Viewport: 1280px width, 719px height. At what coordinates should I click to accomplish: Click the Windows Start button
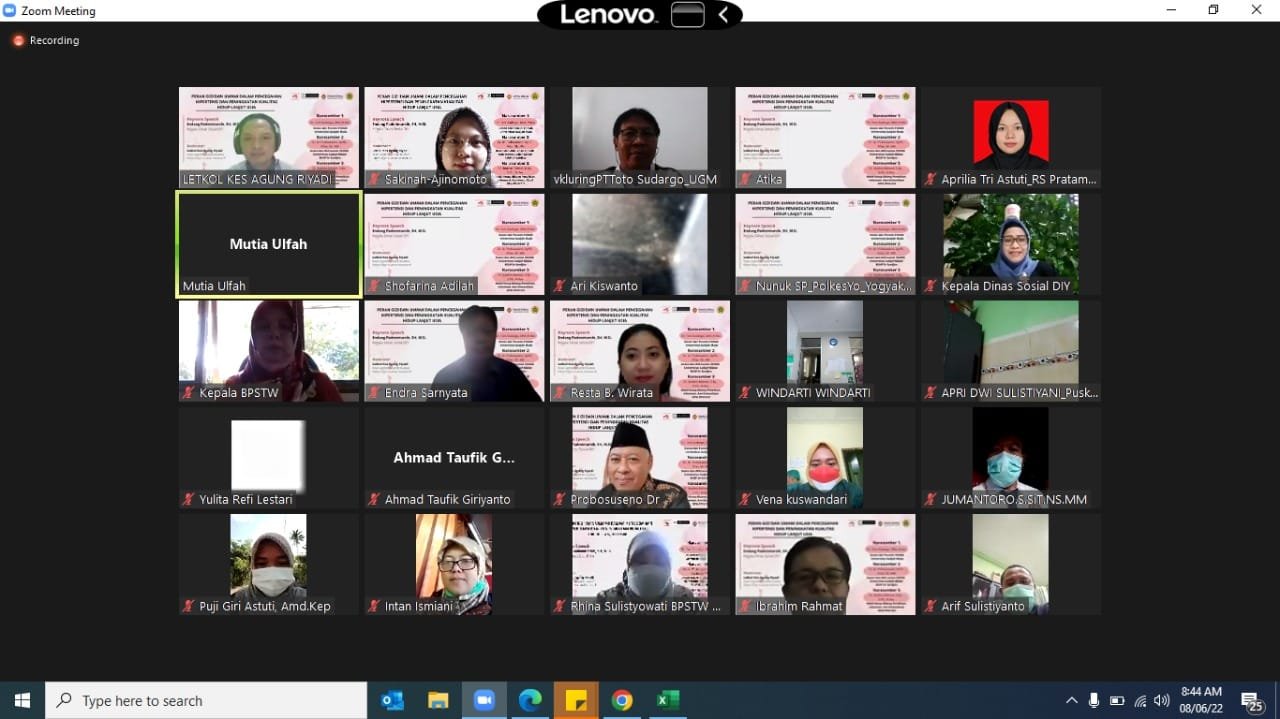pos(22,701)
